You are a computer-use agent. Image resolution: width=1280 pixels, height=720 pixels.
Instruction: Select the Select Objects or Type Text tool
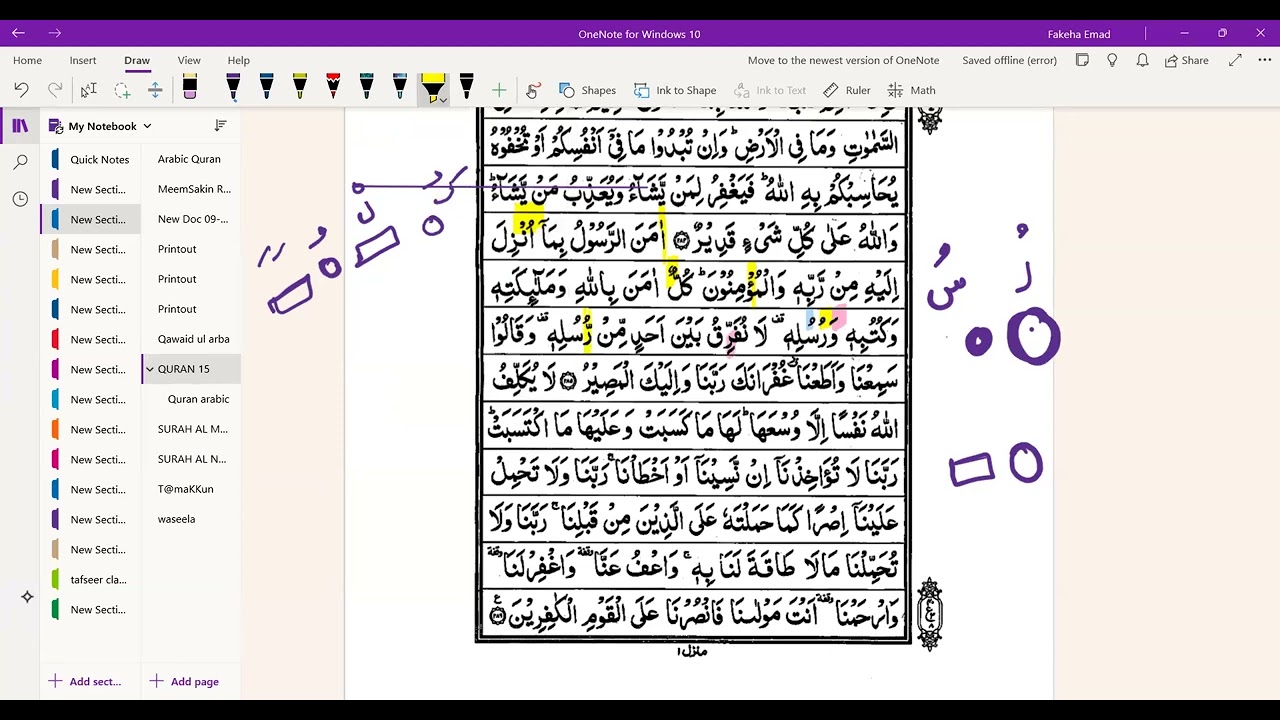click(89, 90)
